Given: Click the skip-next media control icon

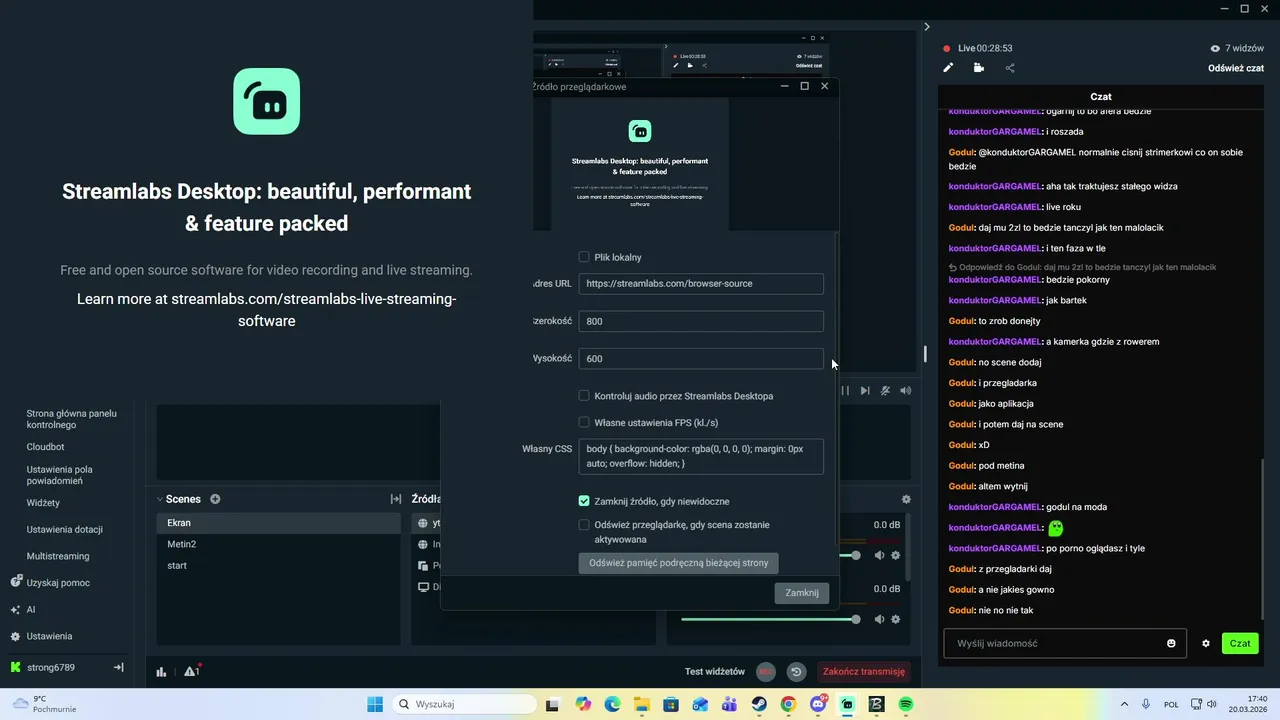Looking at the screenshot, I should tap(865, 391).
